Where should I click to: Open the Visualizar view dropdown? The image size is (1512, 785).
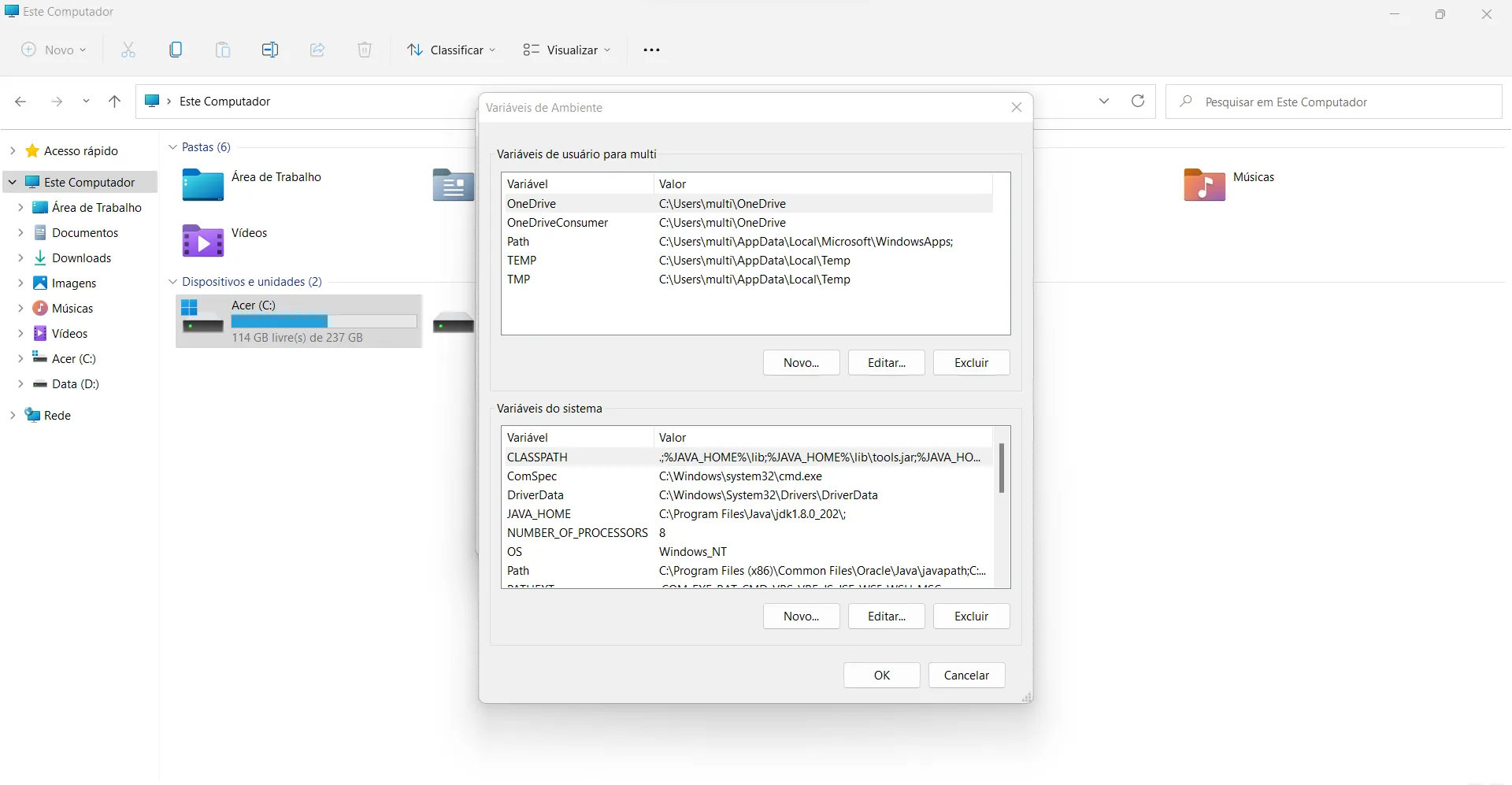(x=567, y=50)
